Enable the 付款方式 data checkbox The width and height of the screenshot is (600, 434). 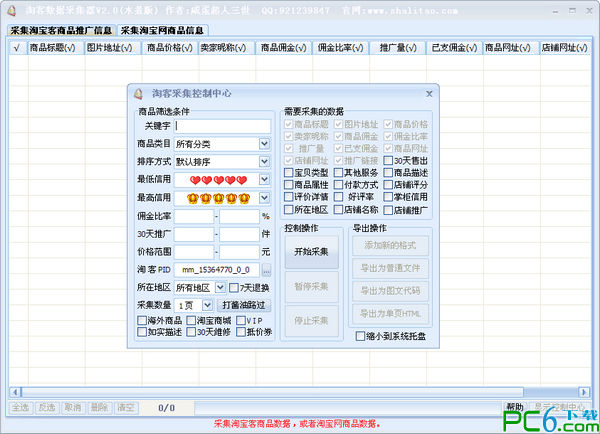(338, 185)
